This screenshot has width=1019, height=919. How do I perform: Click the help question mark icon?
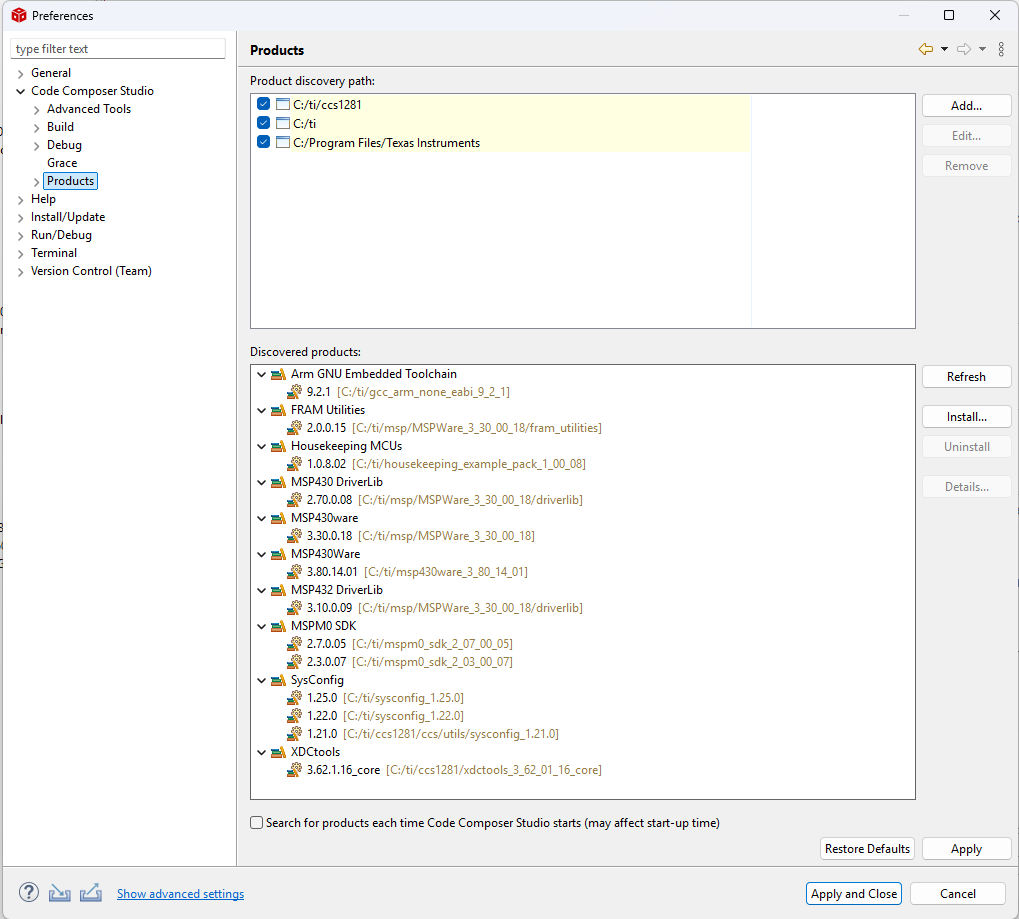point(29,893)
